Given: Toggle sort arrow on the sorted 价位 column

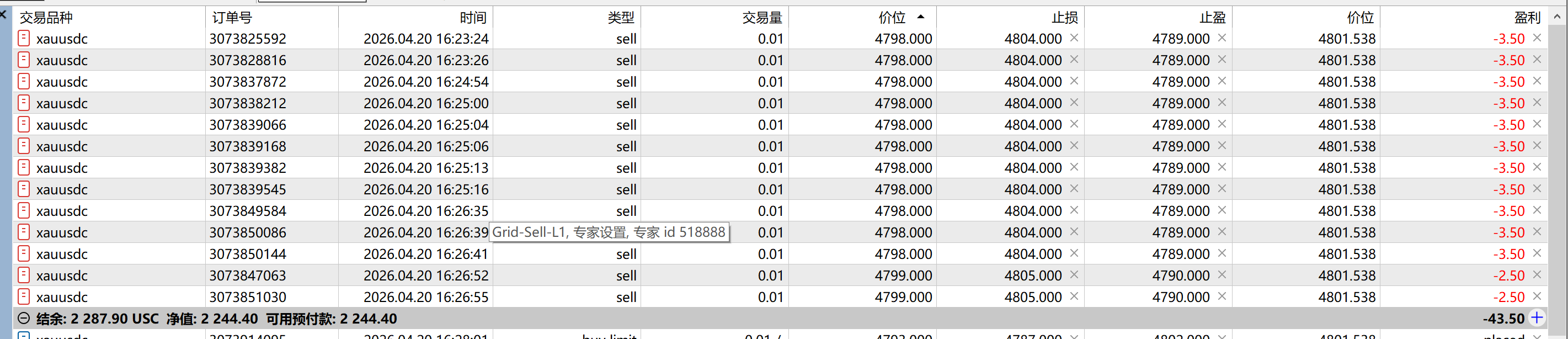Looking at the screenshot, I should click(920, 17).
